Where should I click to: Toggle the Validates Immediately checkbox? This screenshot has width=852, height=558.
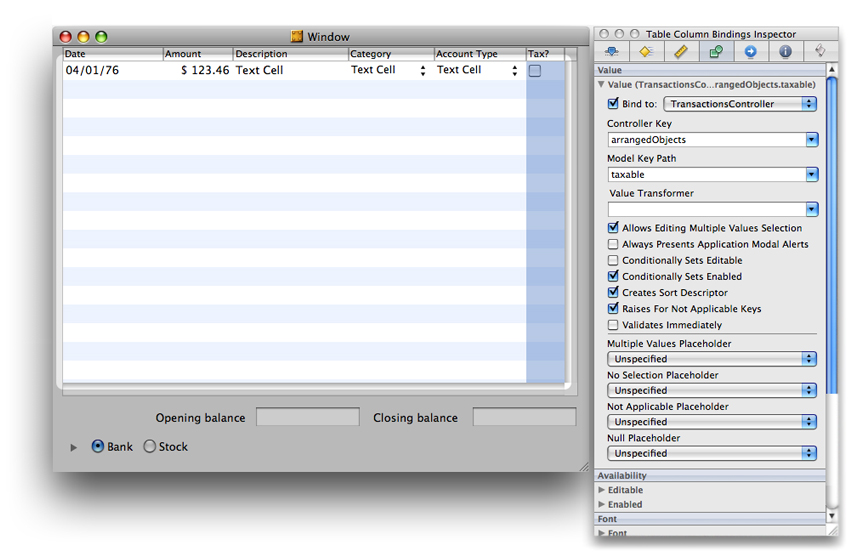[613, 325]
